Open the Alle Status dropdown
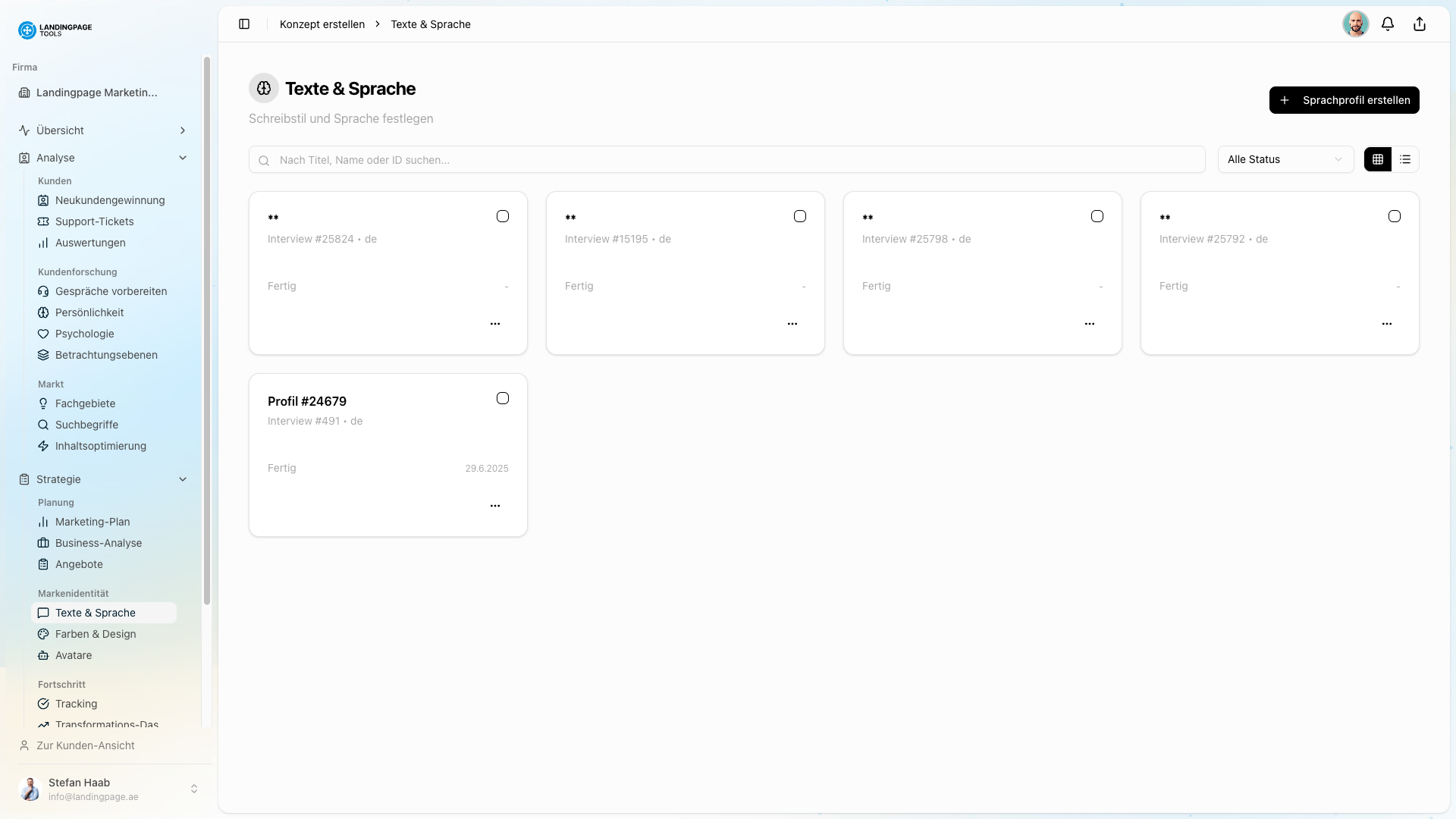Image resolution: width=1456 pixels, height=819 pixels. tap(1285, 159)
